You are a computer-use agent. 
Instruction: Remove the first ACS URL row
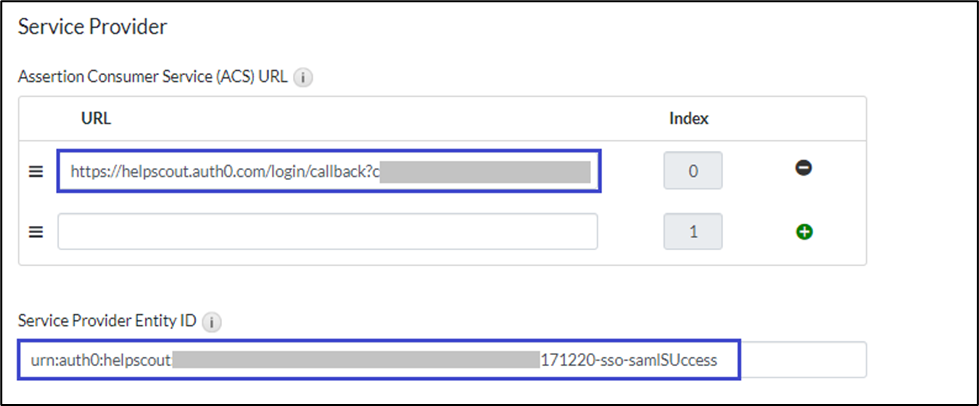(803, 169)
